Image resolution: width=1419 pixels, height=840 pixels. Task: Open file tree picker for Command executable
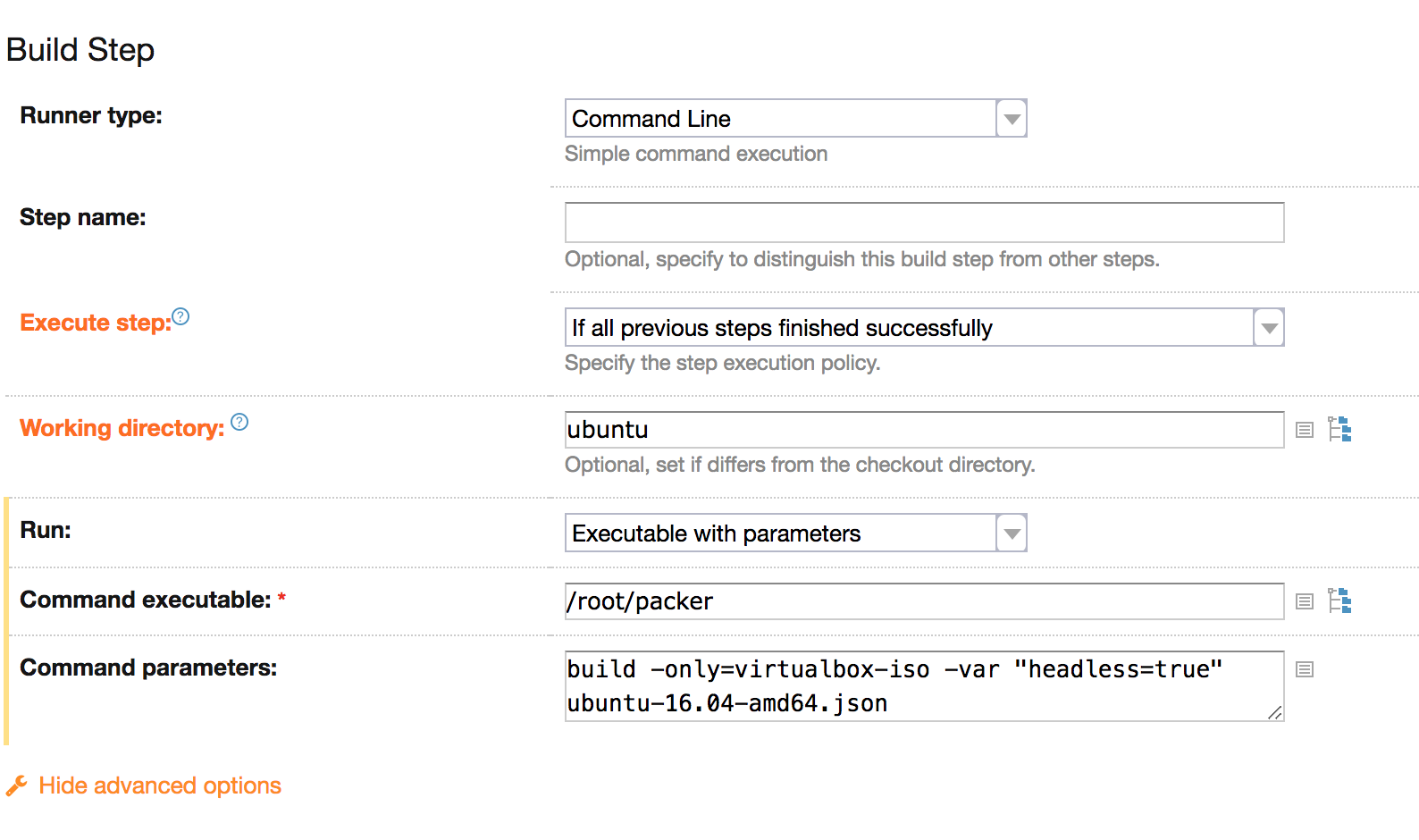click(1339, 601)
